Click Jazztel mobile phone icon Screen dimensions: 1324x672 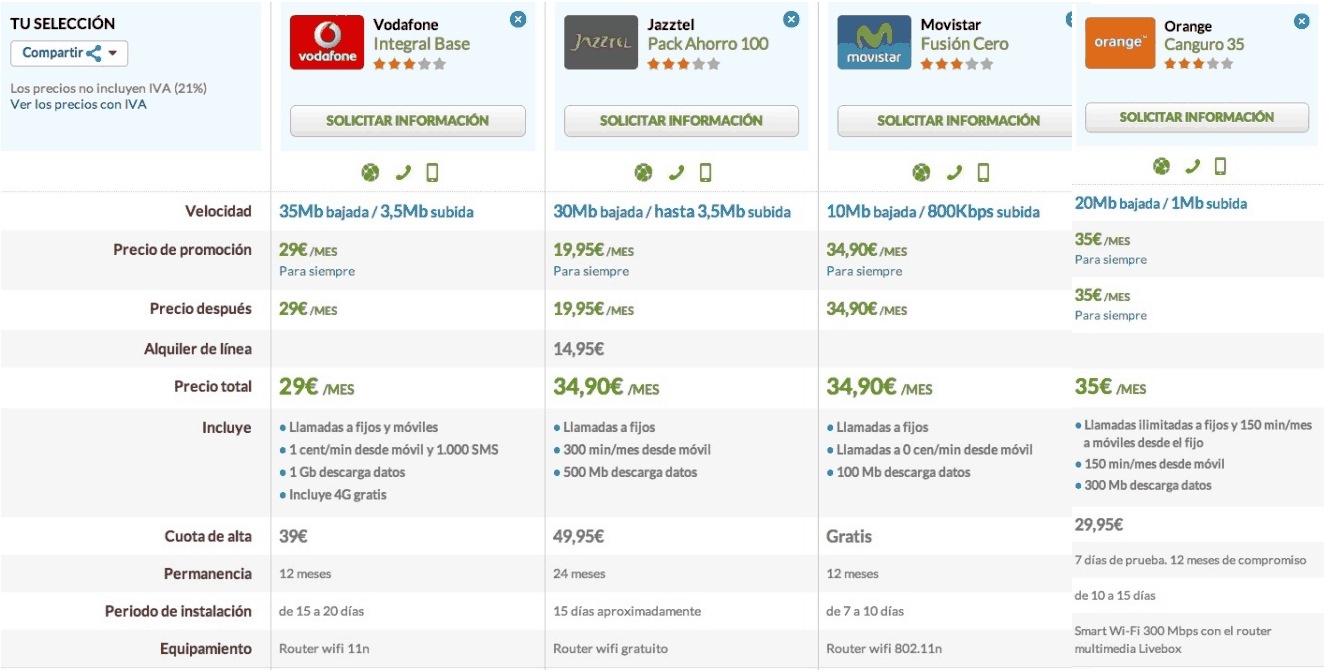pos(705,173)
